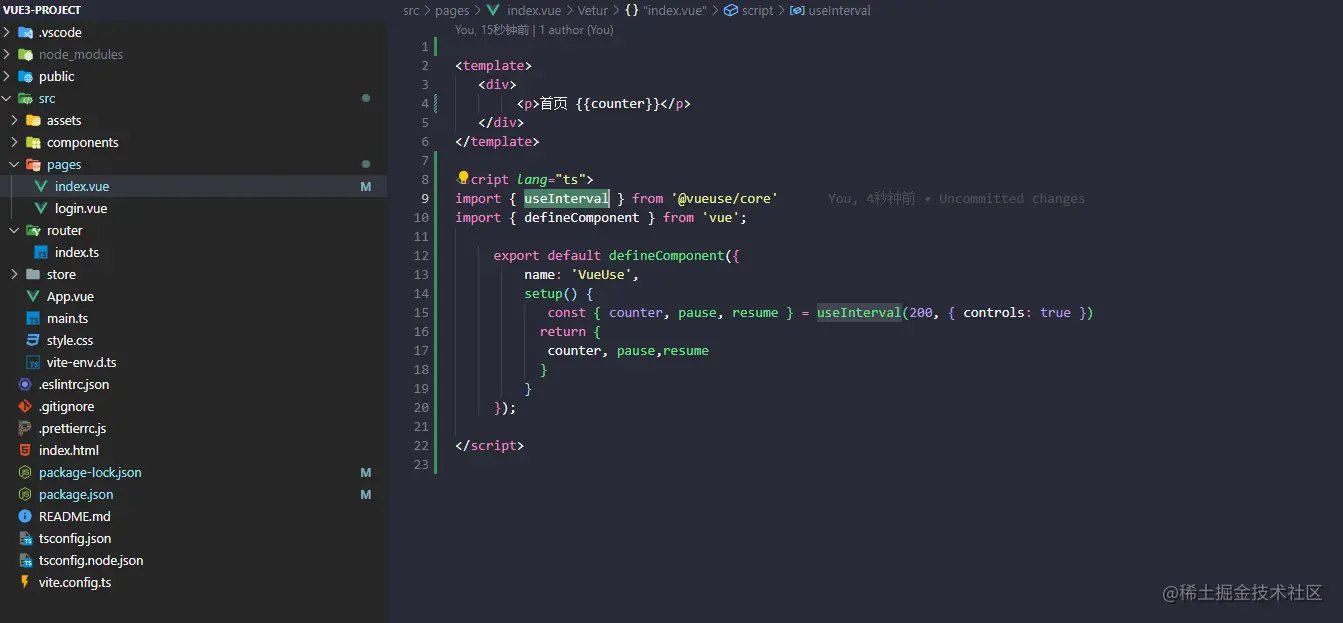Click the icon beside vite-env.d.ts
1343x623 pixels.
point(33,362)
